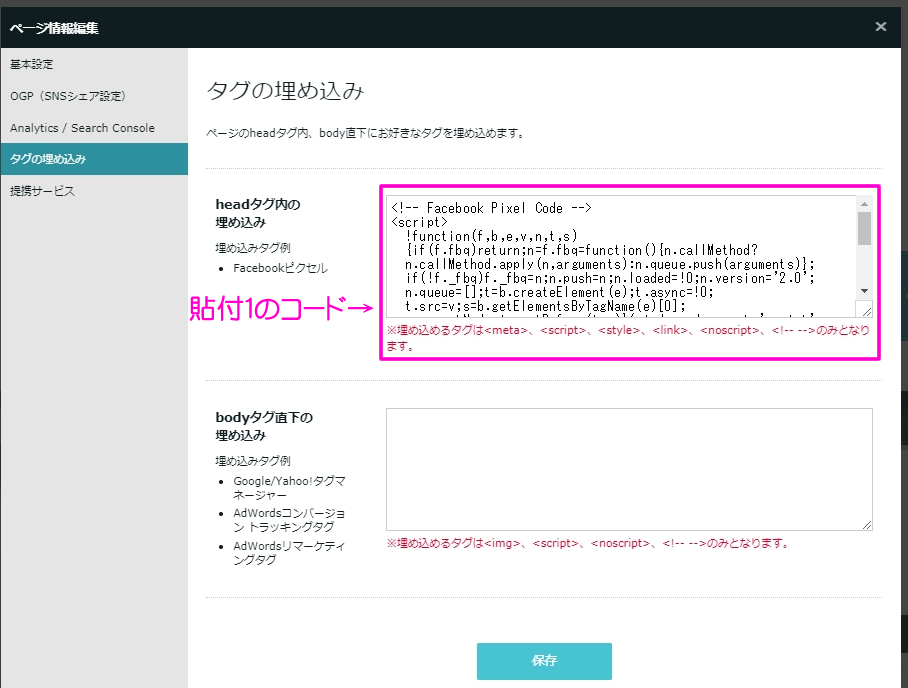908x688 pixels.
Task: Click the resize grip of head textarea
Action: [x=865, y=310]
